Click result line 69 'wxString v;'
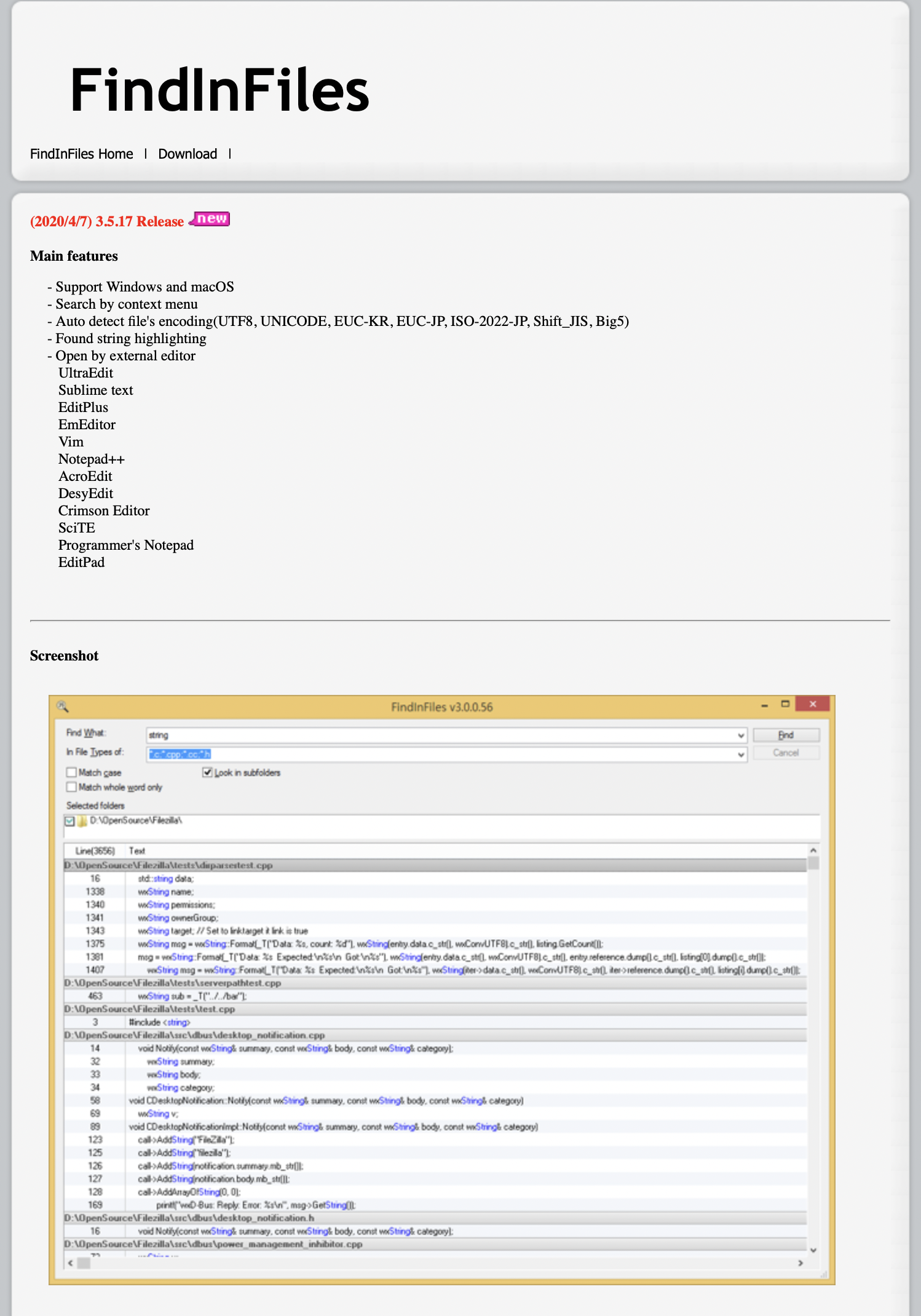 click(x=435, y=1114)
